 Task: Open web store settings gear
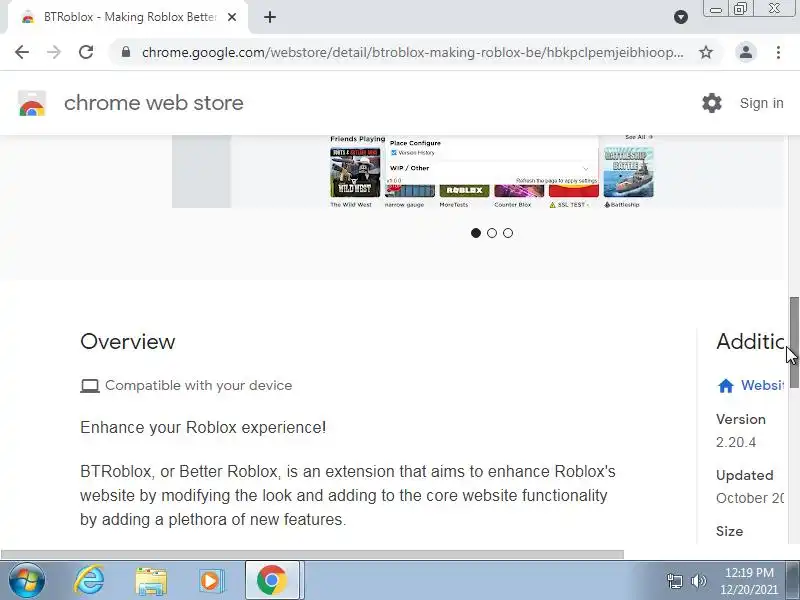point(711,103)
